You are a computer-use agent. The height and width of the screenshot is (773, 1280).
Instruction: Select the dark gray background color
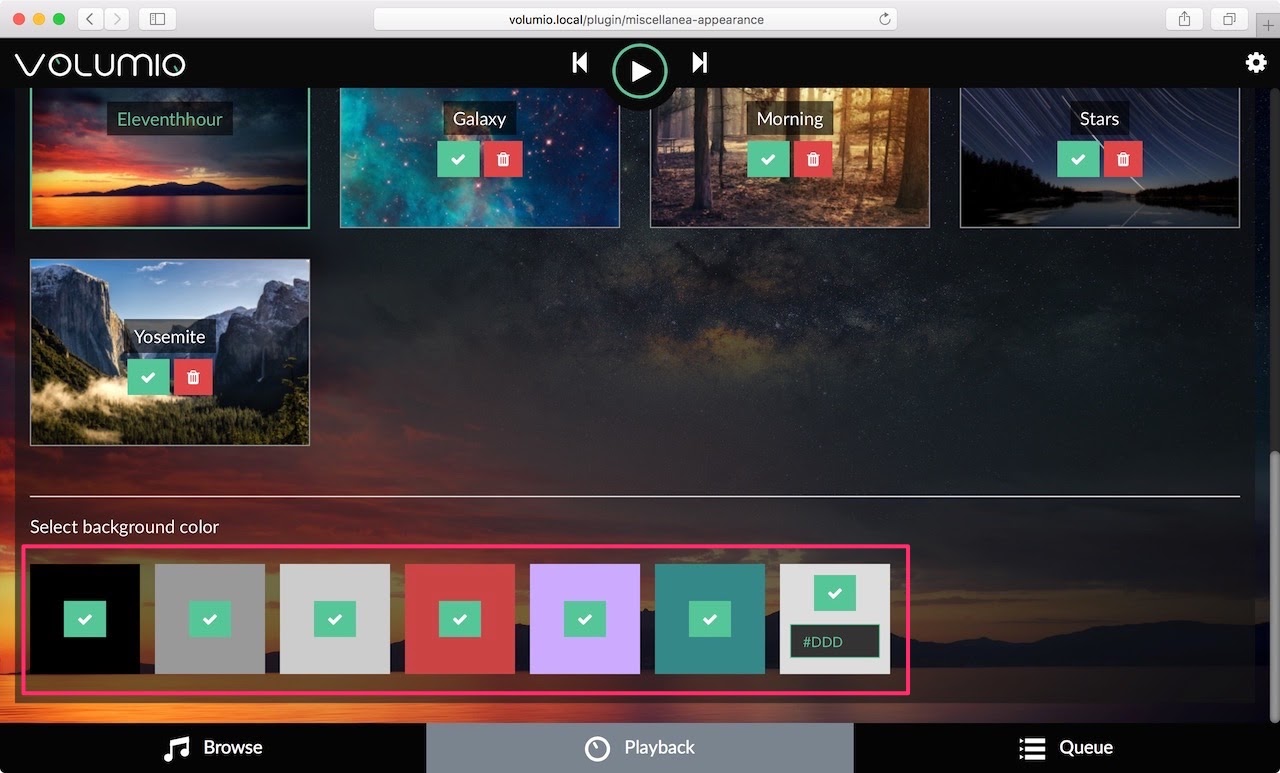point(210,619)
